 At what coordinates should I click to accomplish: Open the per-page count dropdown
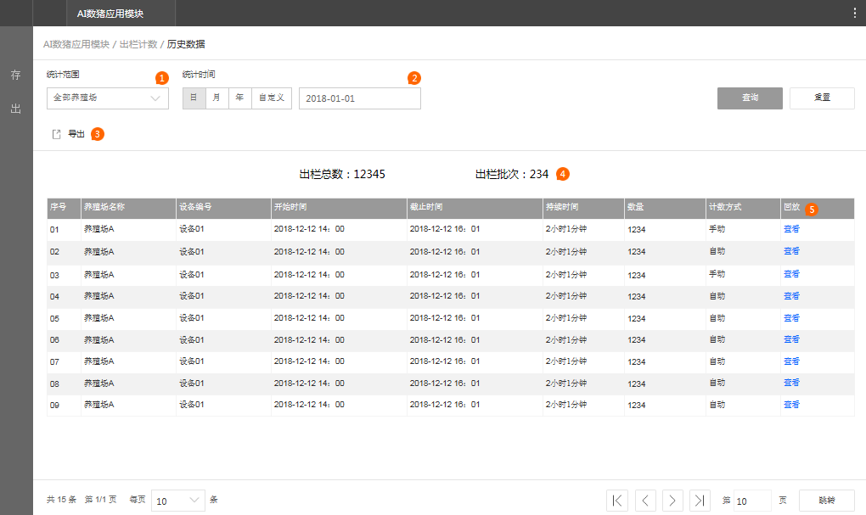178,500
